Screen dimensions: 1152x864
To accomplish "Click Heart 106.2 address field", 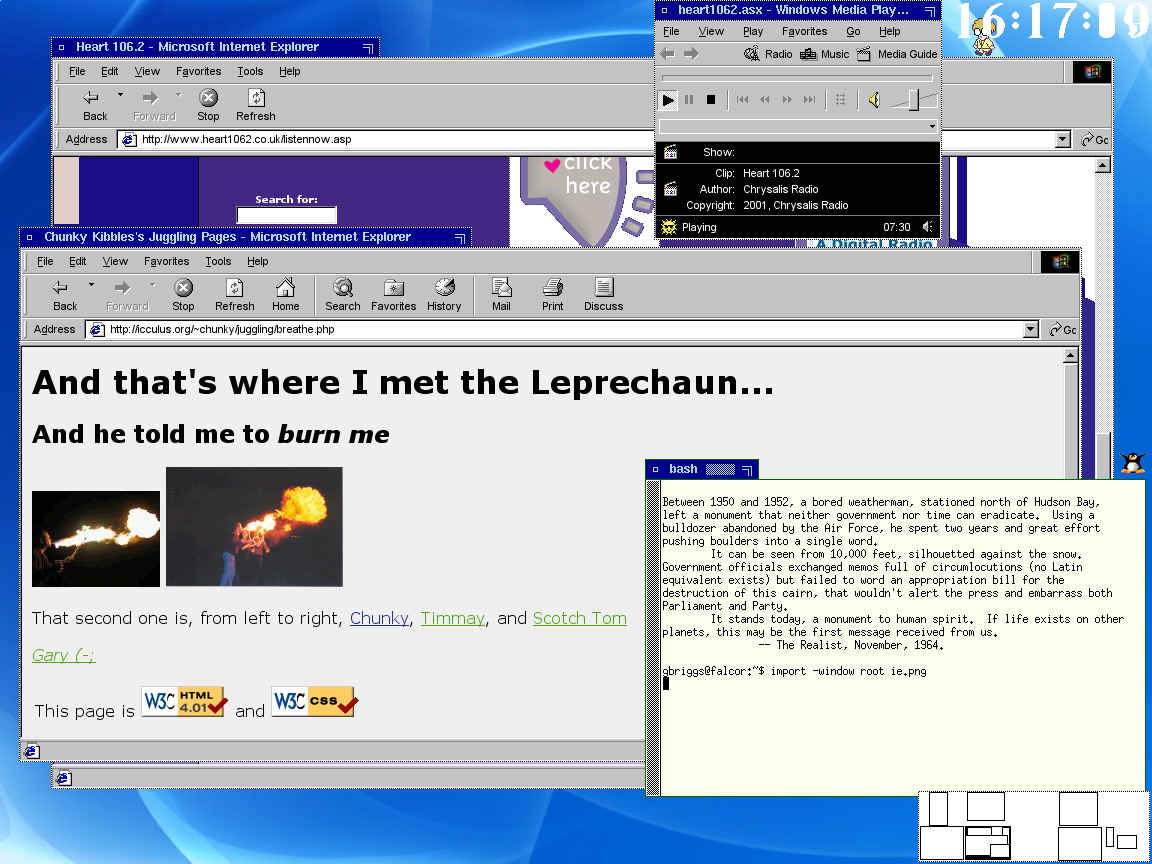I will point(388,140).
